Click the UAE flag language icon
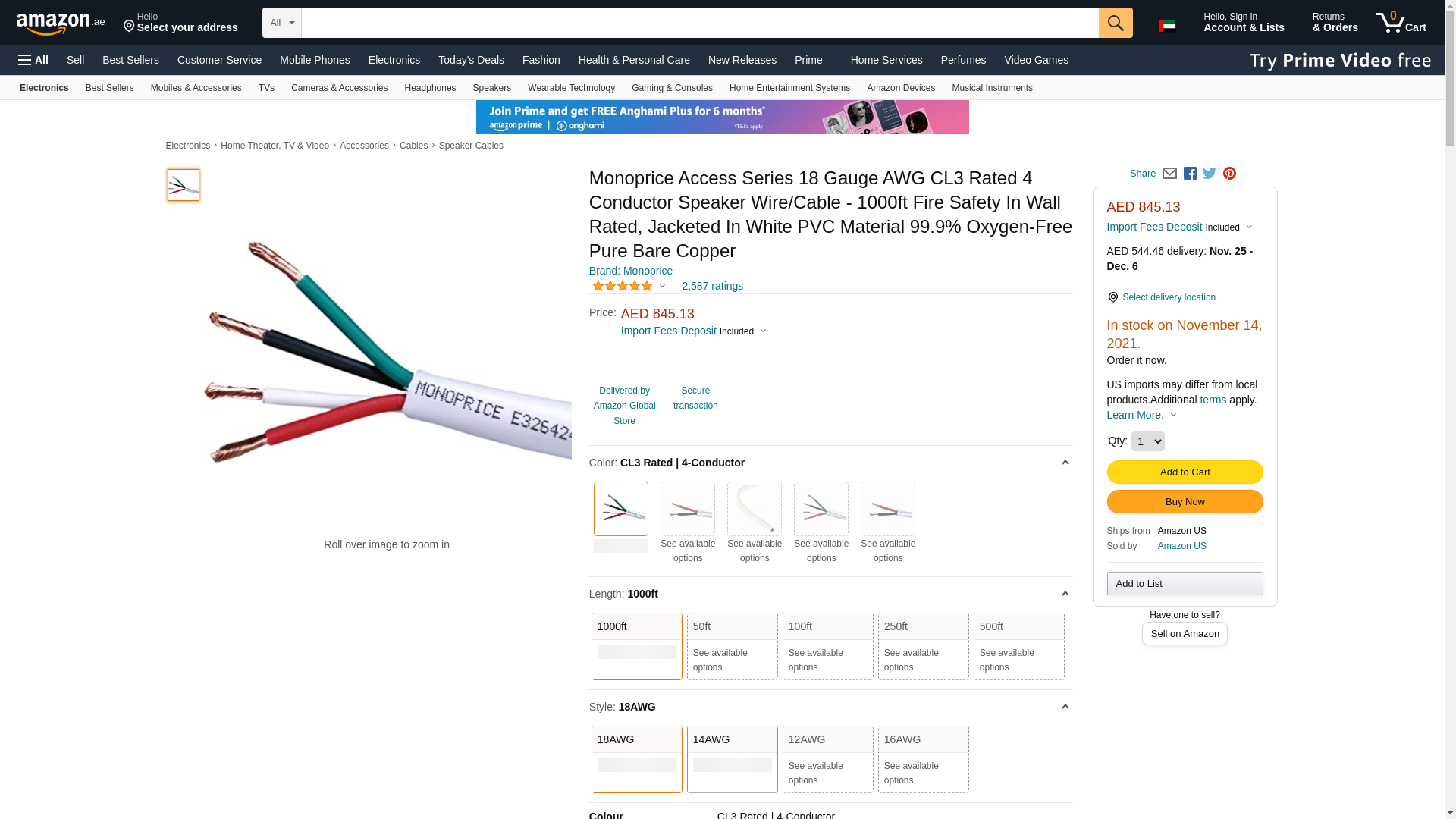Viewport: 1456px width, 819px height. pos(1166,26)
